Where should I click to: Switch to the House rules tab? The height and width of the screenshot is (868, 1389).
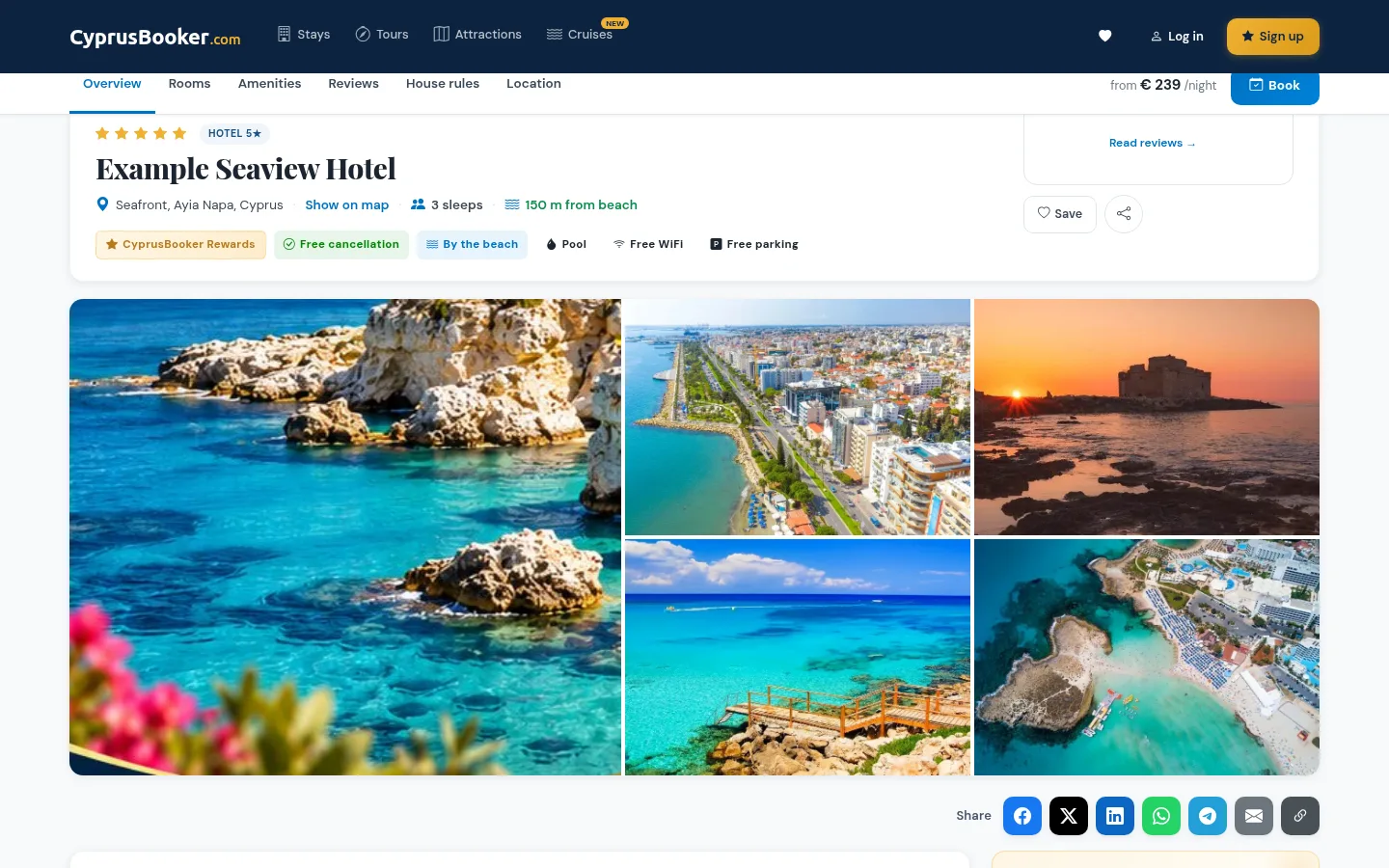click(x=443, y=84)
